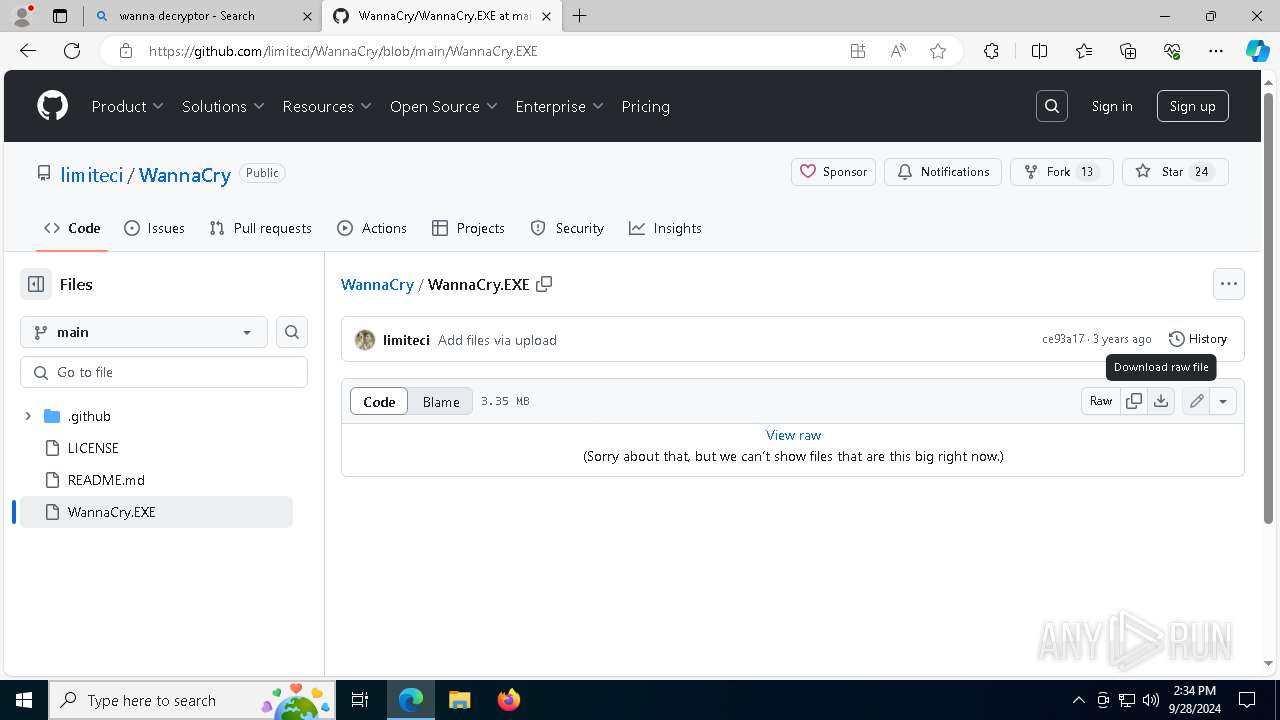This screenshot has width=1280, height=720.
Task: Click the Sponsor button
Action: point(834,172)
